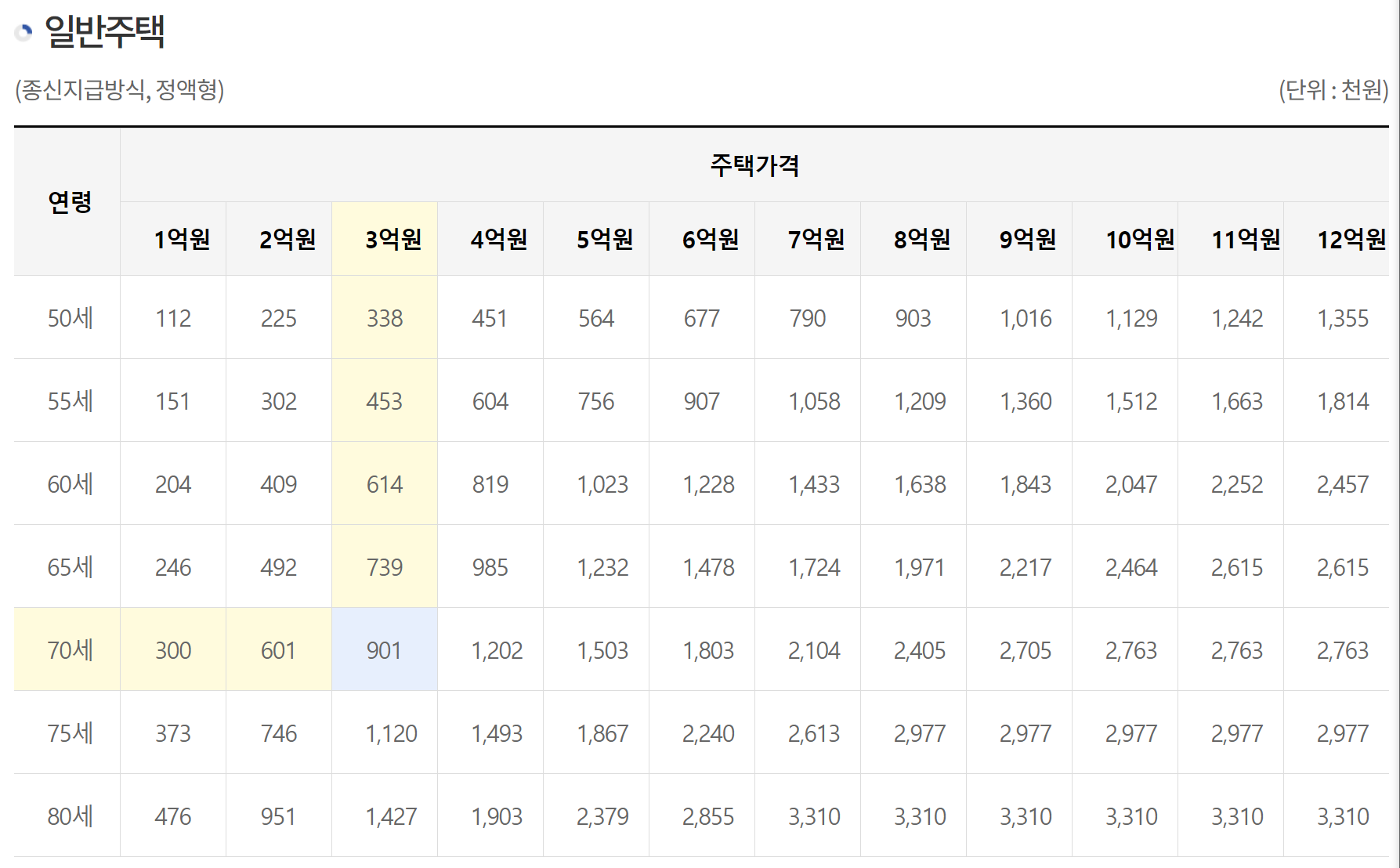Click the cell with value 677

pos(702,317)
